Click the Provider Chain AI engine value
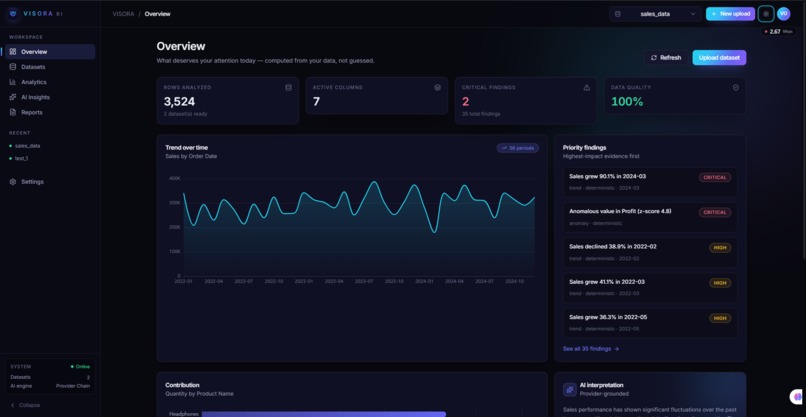The height and width of the screenshot is (417, 806). [x=73, y=386]
